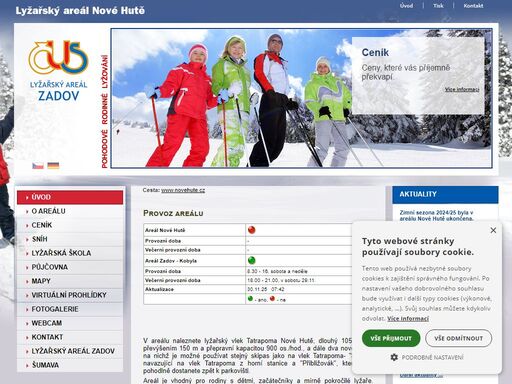The width and height of the screenshot is (512, 384).
Task: Click the Ceník banner heading
Action: [x=375, y=52]
